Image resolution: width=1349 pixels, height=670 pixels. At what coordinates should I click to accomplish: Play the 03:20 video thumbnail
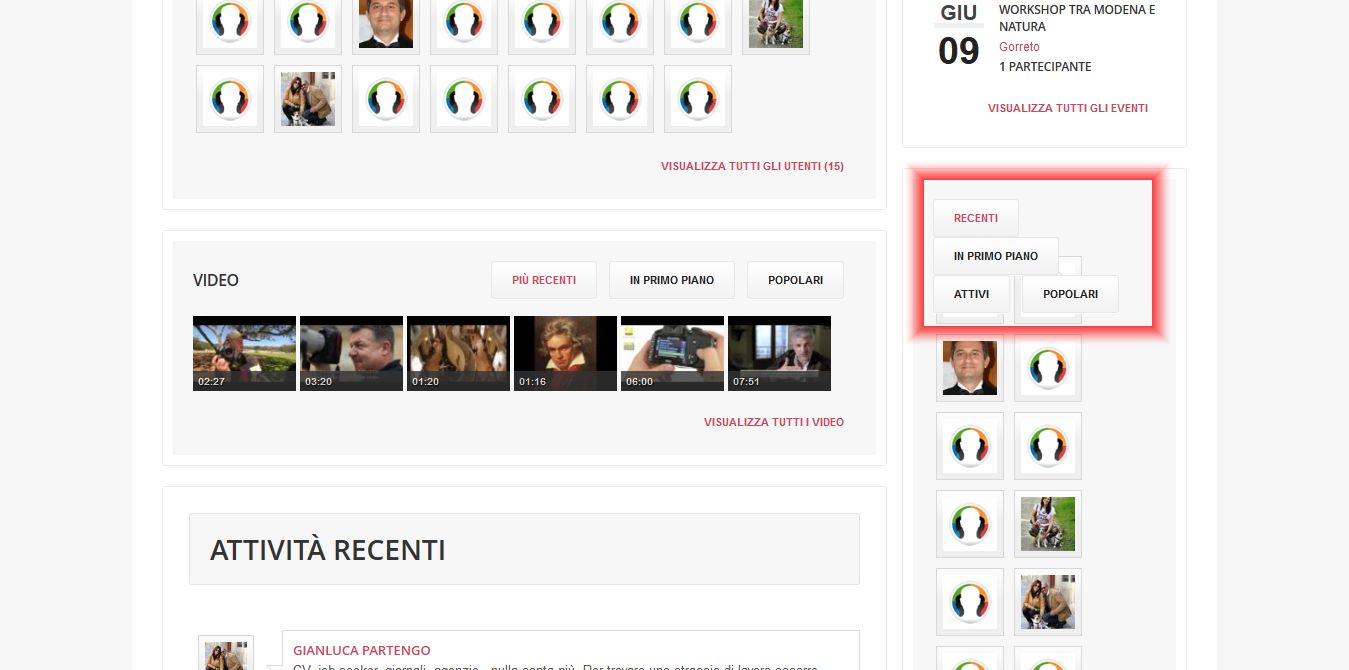(x=351, y=353)
